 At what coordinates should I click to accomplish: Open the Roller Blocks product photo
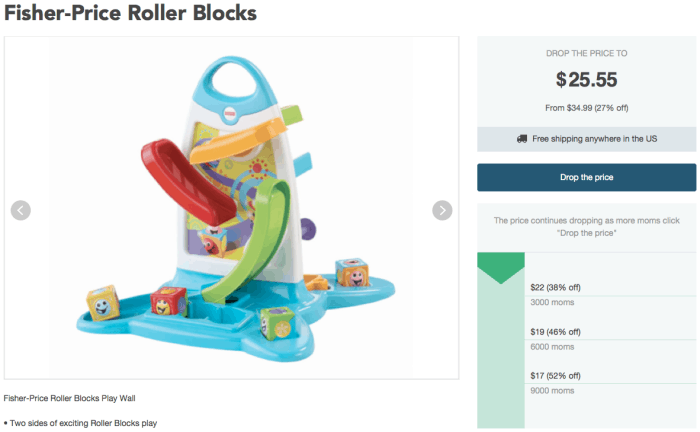[230, 208]
